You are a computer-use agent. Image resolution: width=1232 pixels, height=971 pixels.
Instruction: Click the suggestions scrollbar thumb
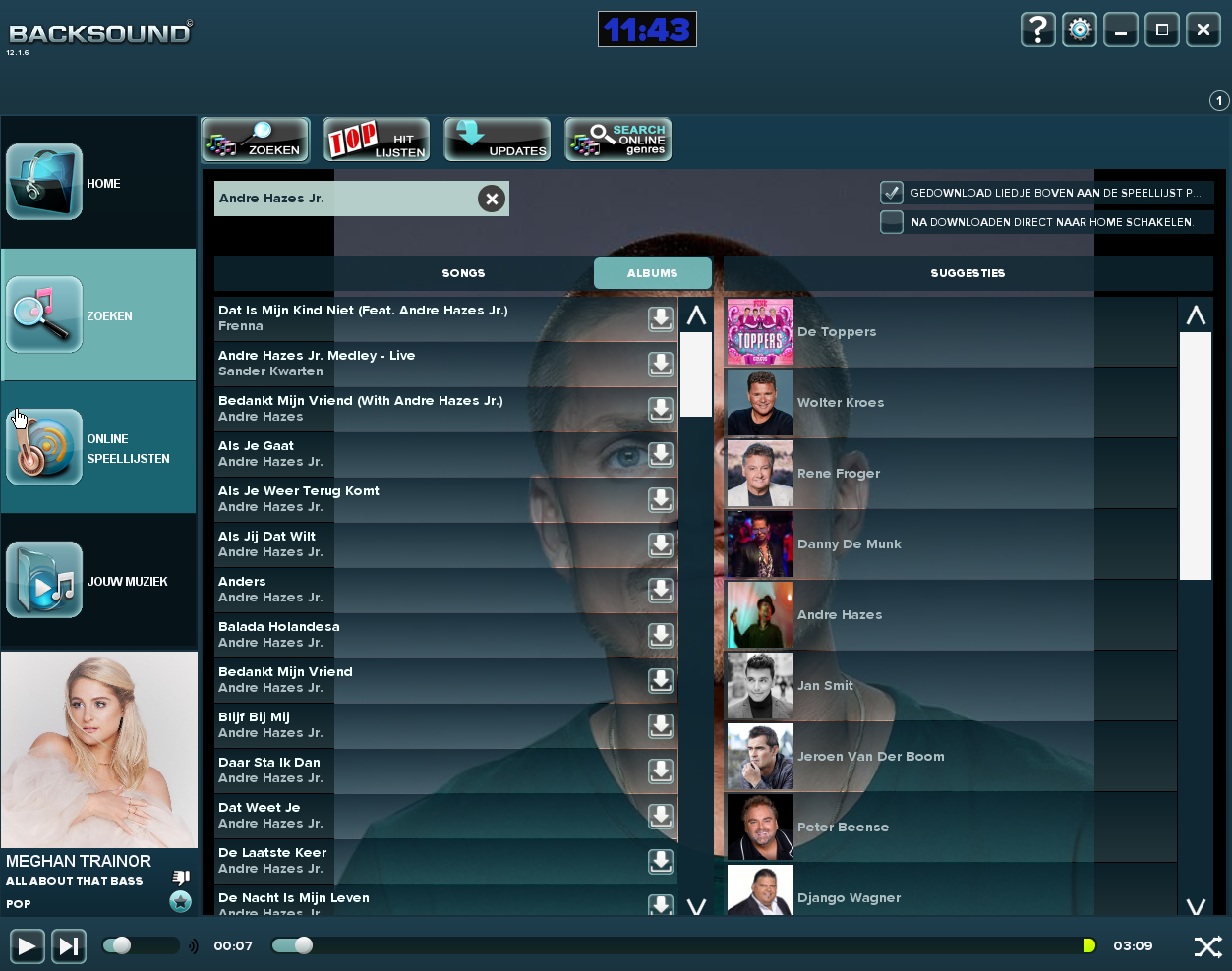coord(1196,456)
